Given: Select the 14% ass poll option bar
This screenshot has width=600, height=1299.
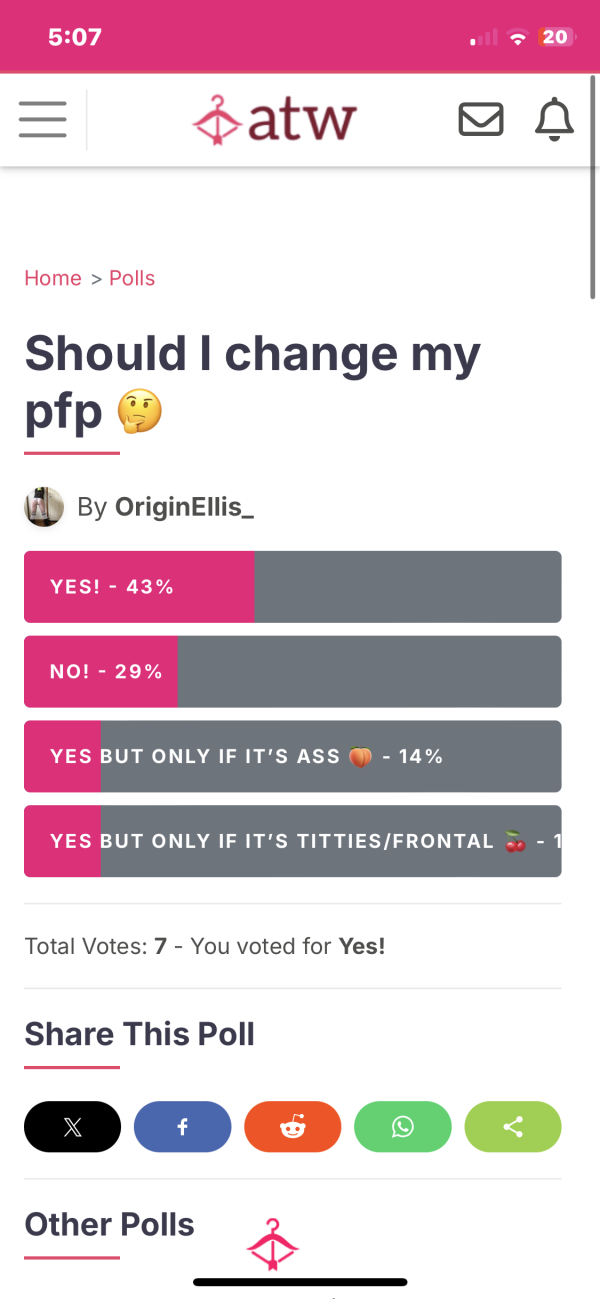Looking at the screenshot, I should 293,756.
